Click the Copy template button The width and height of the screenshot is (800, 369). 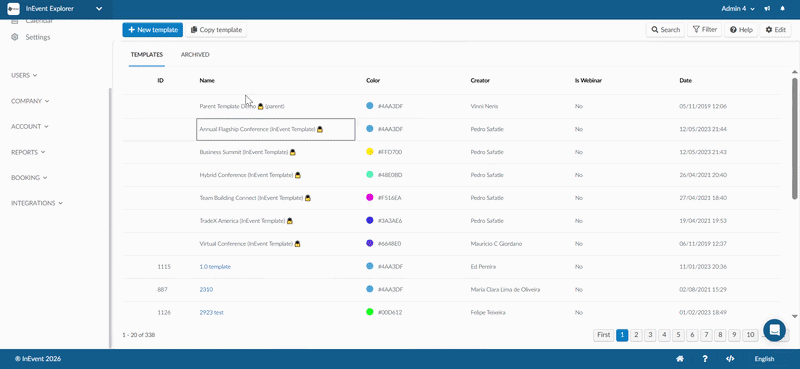point(216,30)
